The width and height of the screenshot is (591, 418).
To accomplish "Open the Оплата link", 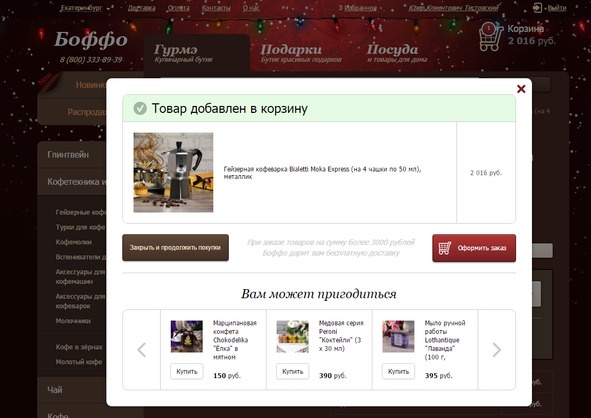I will (x=178, y=8).
